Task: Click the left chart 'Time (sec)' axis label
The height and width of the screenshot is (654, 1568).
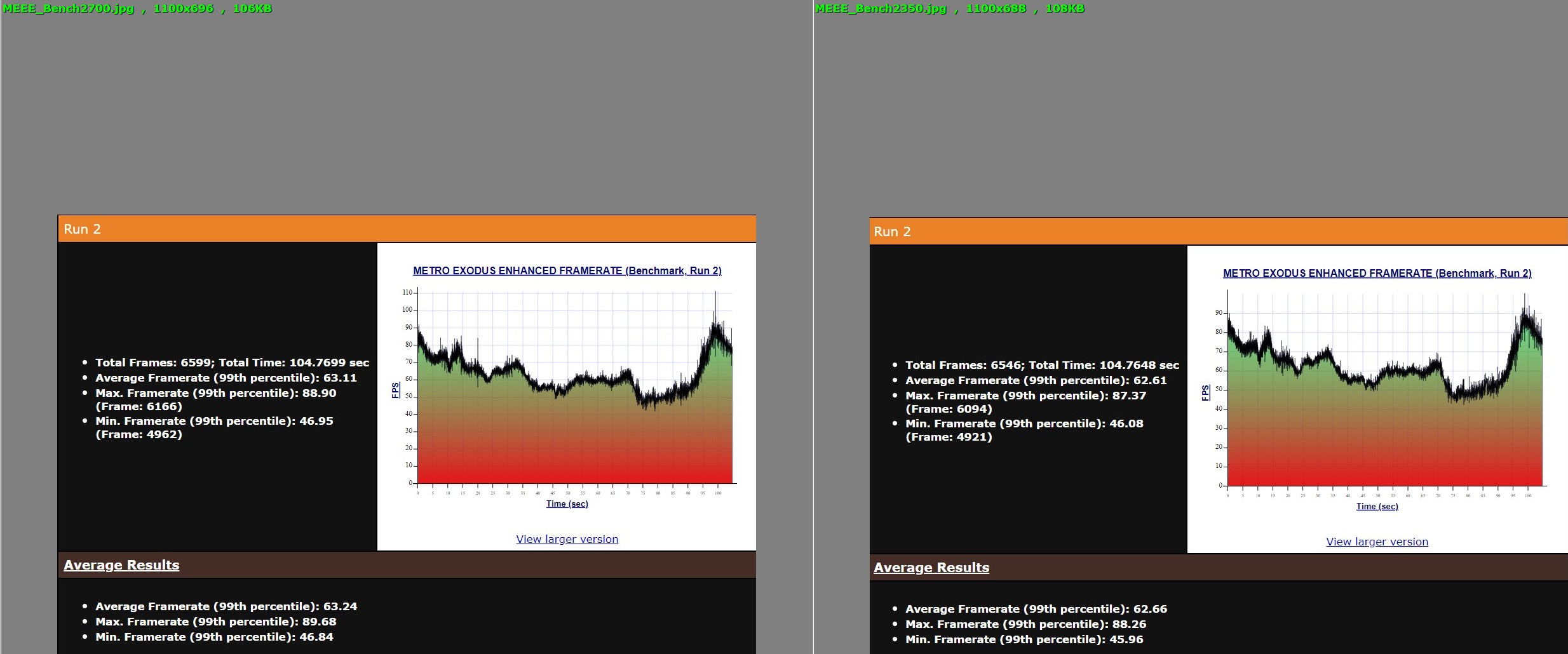Action: (567, 504)
